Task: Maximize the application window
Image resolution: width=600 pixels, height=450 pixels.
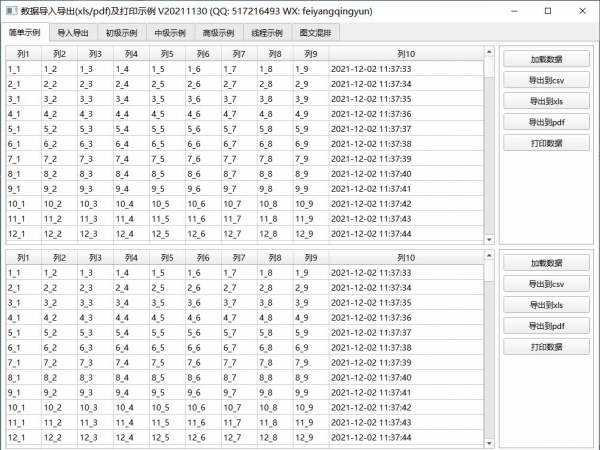Action: (547, 10)
